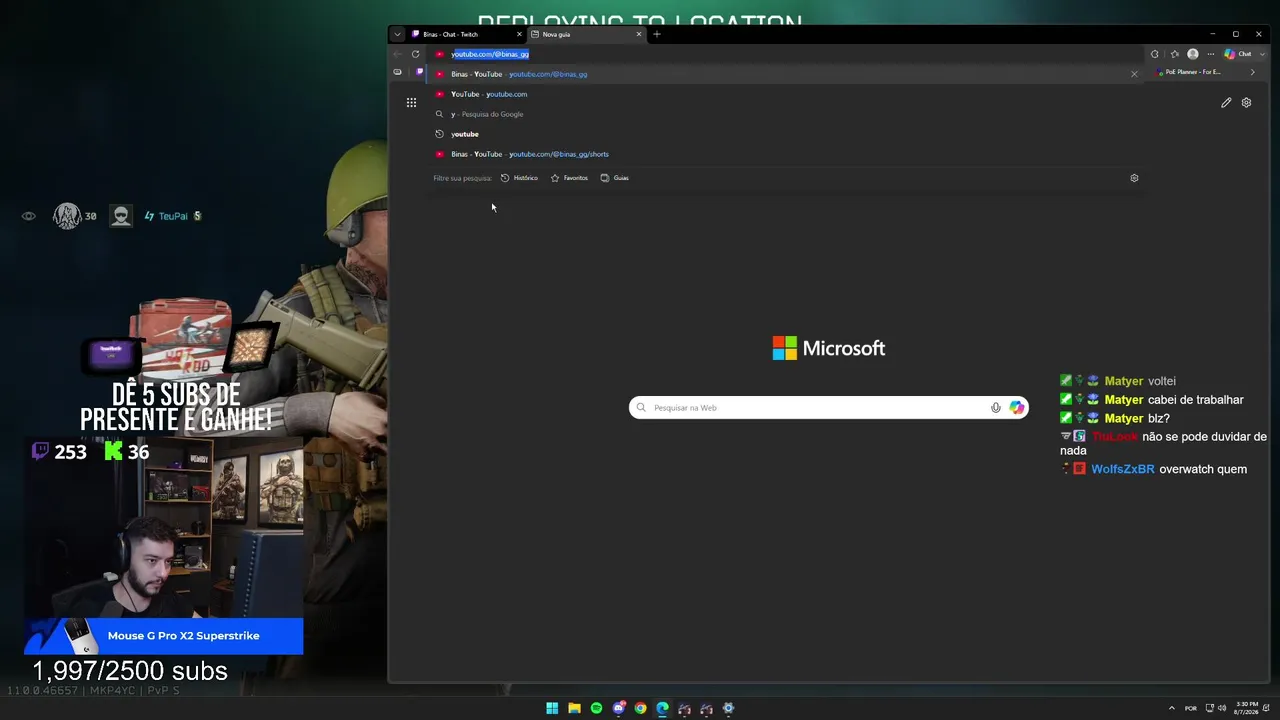Open Microsoft Edge from the taskbar
The height and width of the screenshot is (720, 1280).
click(x=662, y=708)
